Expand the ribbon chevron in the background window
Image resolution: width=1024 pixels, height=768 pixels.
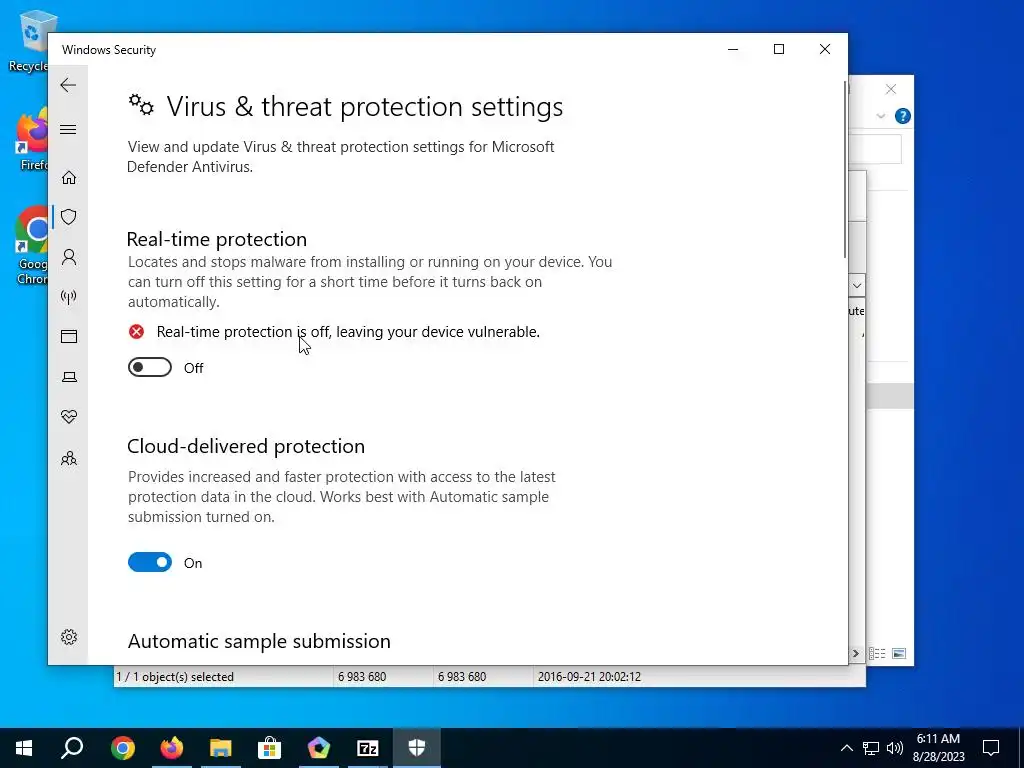click(880, 116)
